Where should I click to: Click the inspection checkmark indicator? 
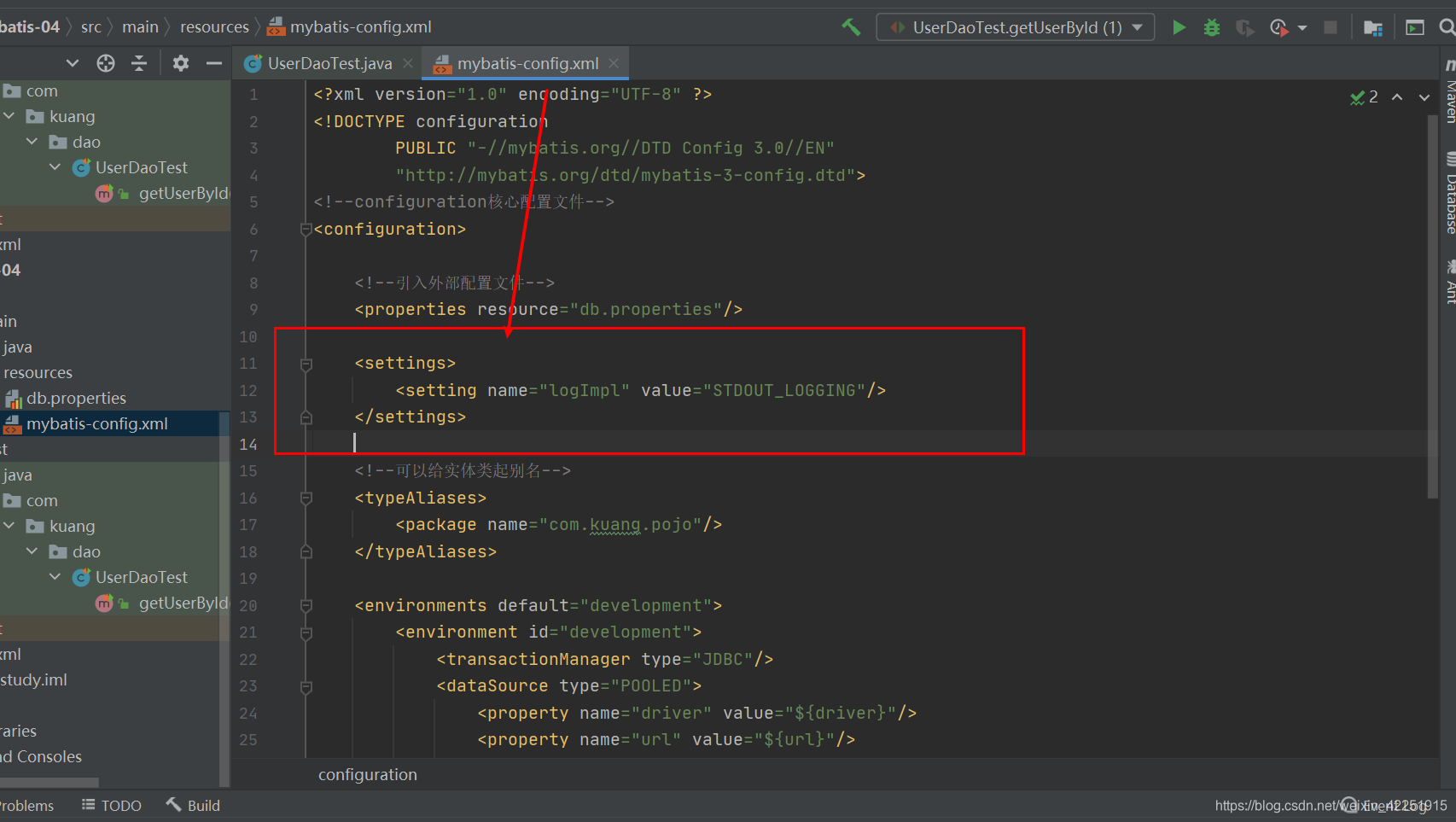[1364, 97]
